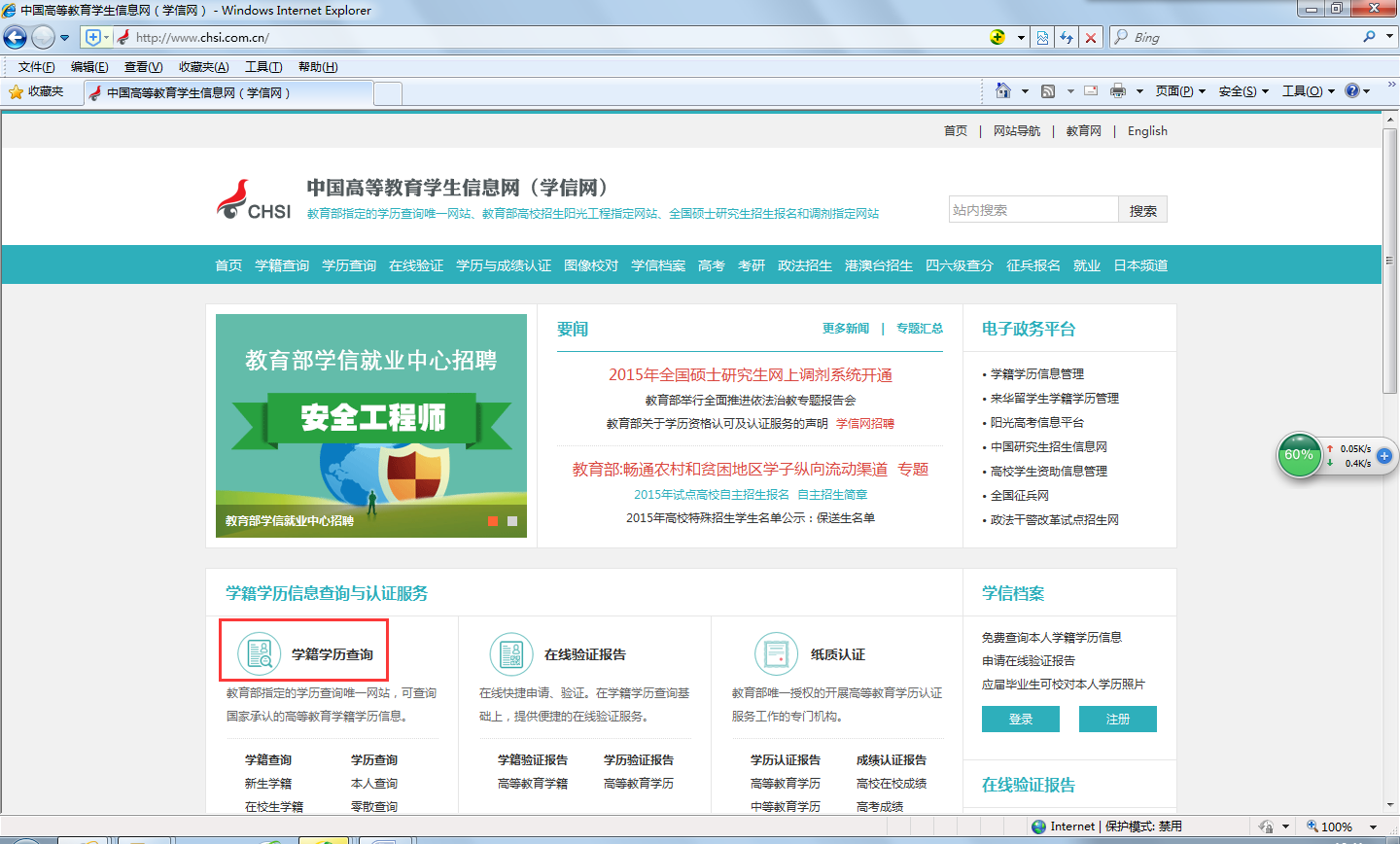Click the 专题汇总 link
This screenshot has height=844, width=1400.
[920, 329]
